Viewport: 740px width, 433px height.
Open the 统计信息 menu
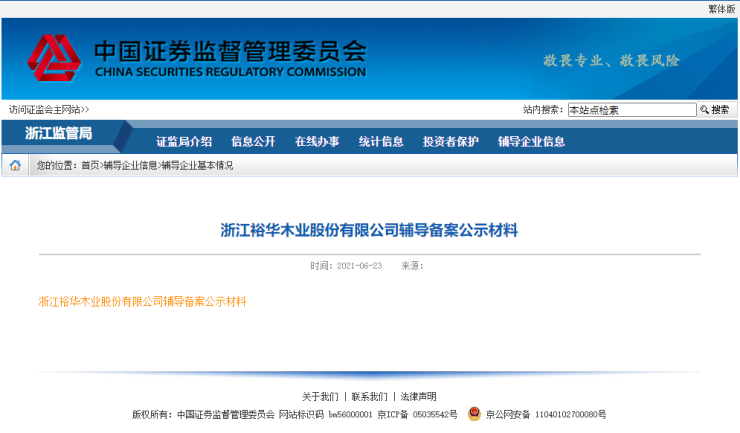[381, 142]
